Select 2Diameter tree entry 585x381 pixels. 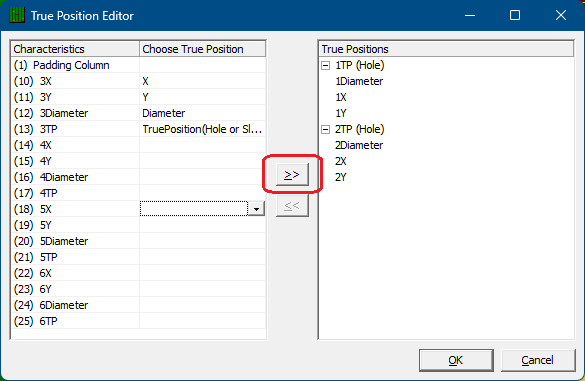click(x=359, y=145)
